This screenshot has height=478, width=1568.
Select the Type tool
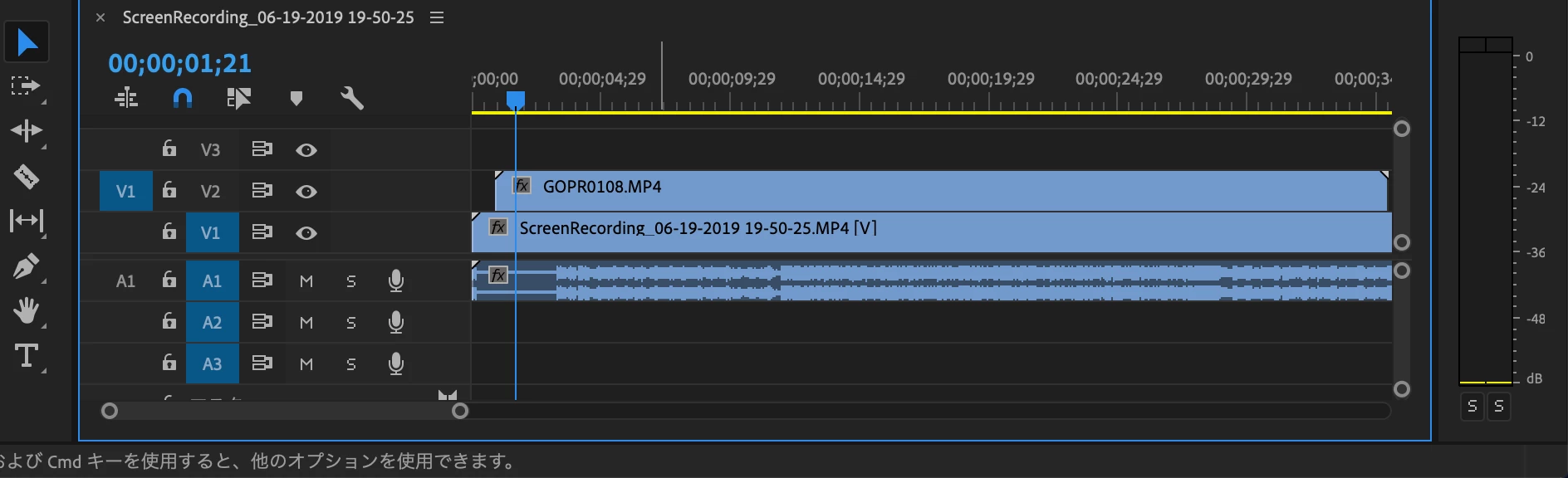pyautogui.click(x=26, y=355)
